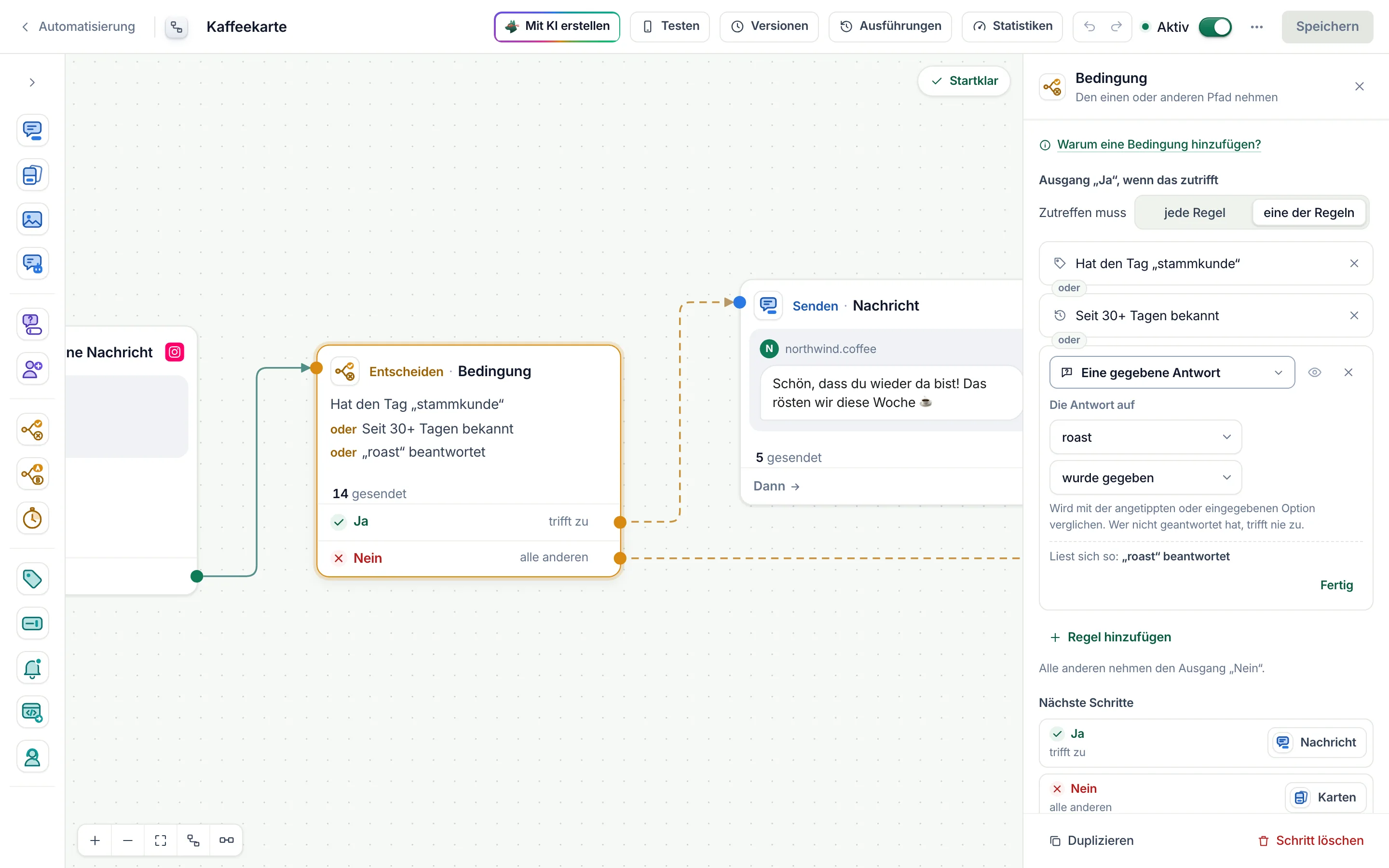Open Versionen history

coord(769,27)
